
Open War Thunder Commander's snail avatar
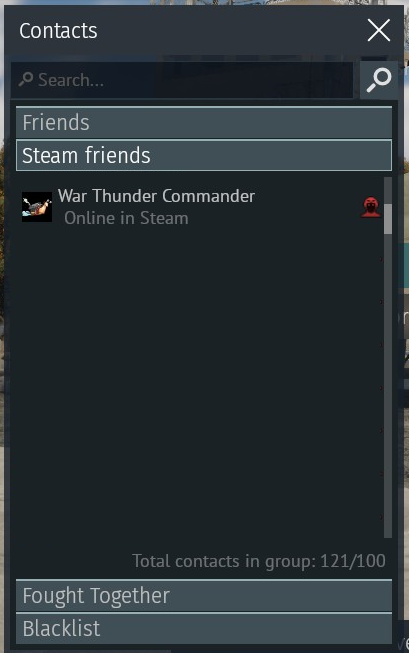click(x=37, y=207)
